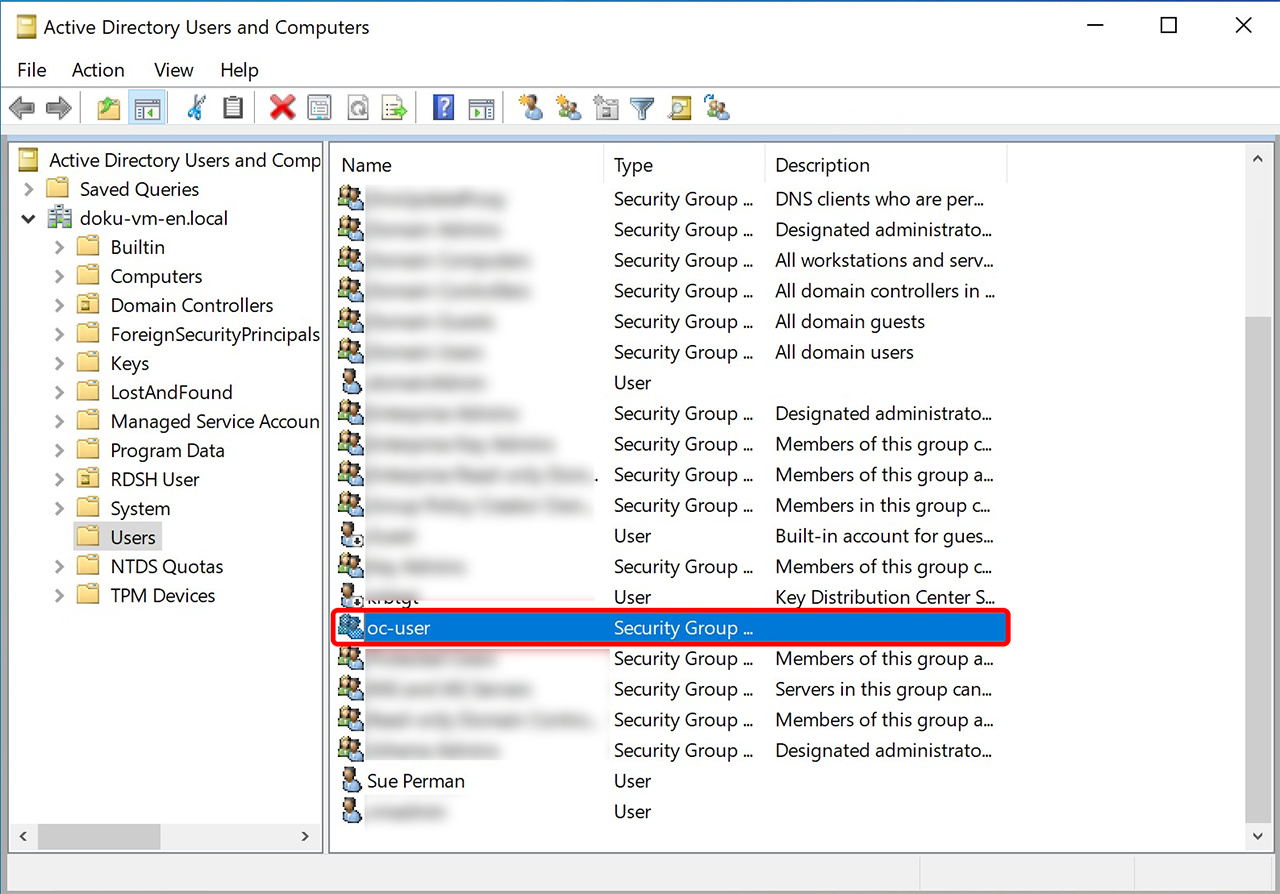Viewport: 1280px width, 894px height.
Task: Expand the Keys container
Action: pyautogui.click(x=59, y=363)
